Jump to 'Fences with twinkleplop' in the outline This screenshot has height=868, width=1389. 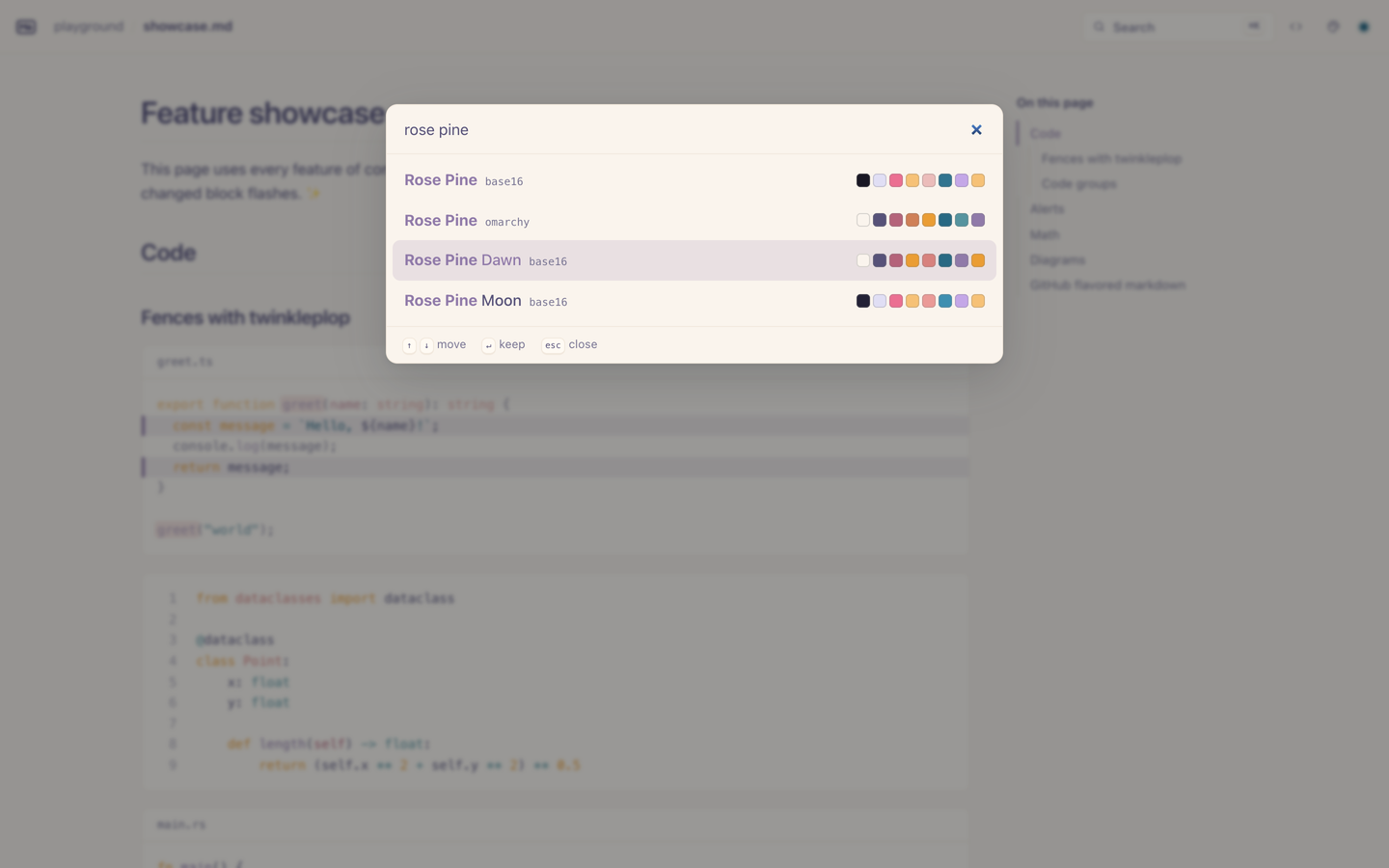[1111, 158]
